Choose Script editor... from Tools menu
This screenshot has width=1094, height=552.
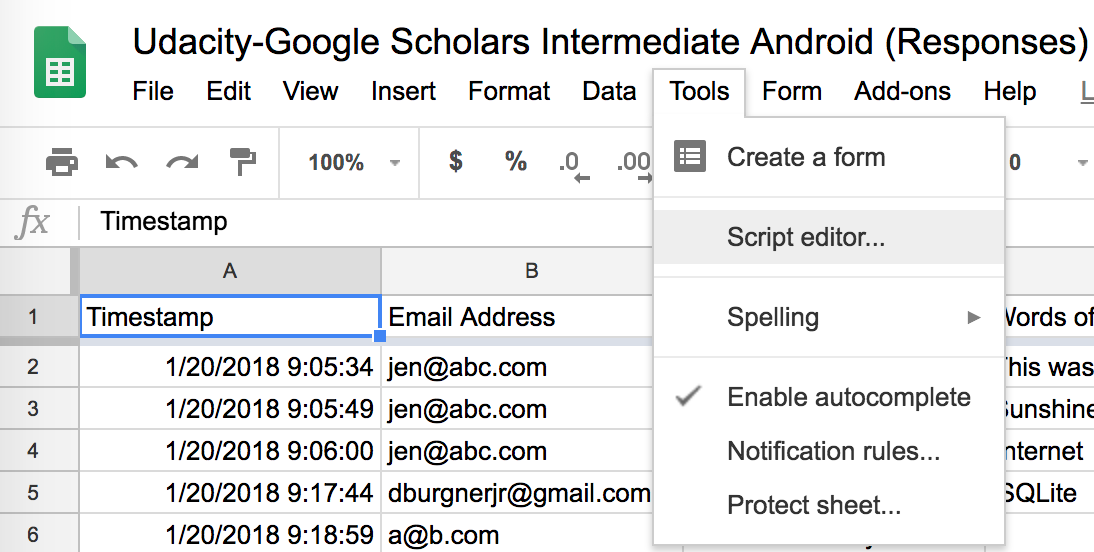[x=806, y=237]
